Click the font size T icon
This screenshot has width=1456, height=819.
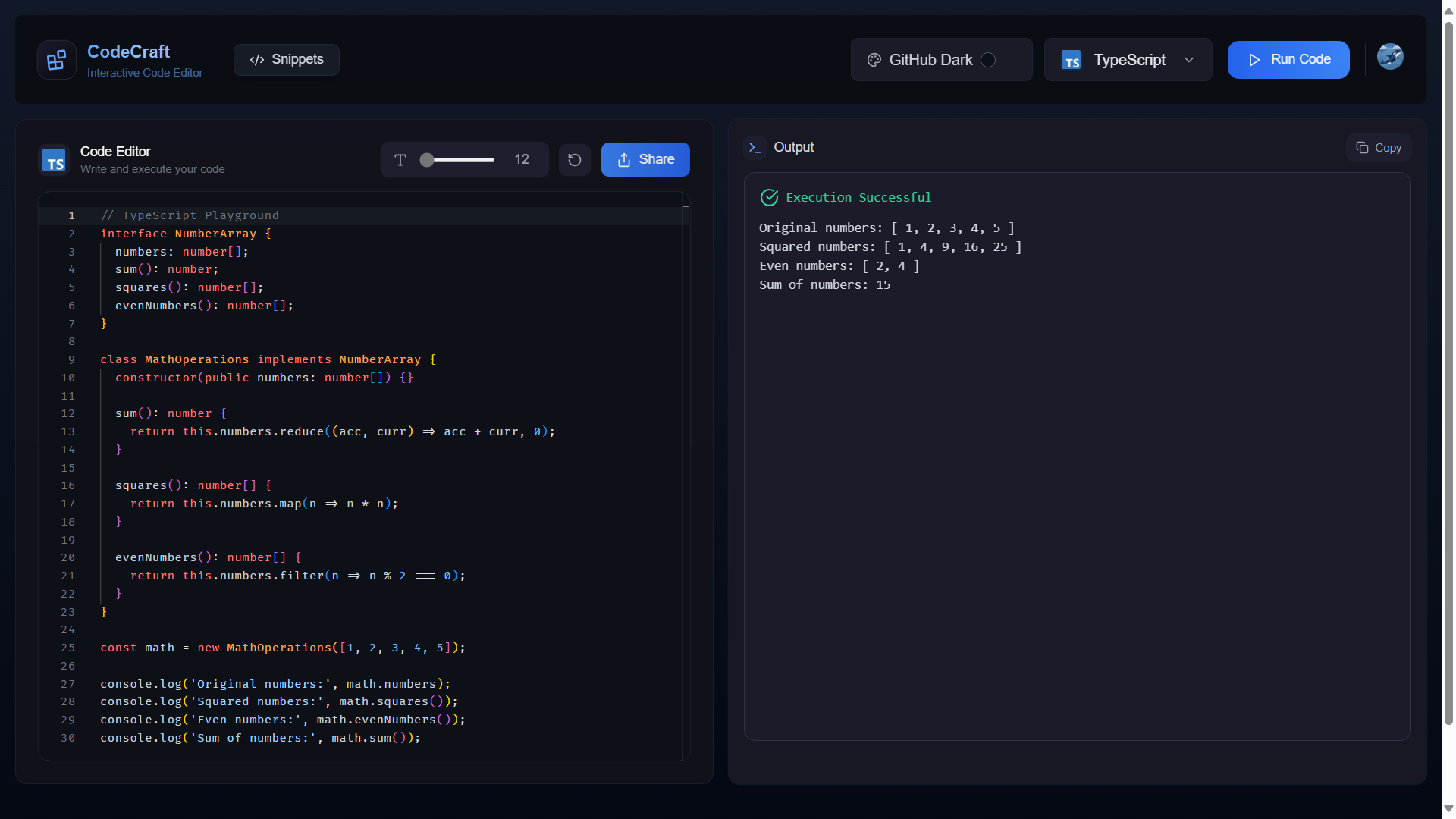click(x=400, y=160)
